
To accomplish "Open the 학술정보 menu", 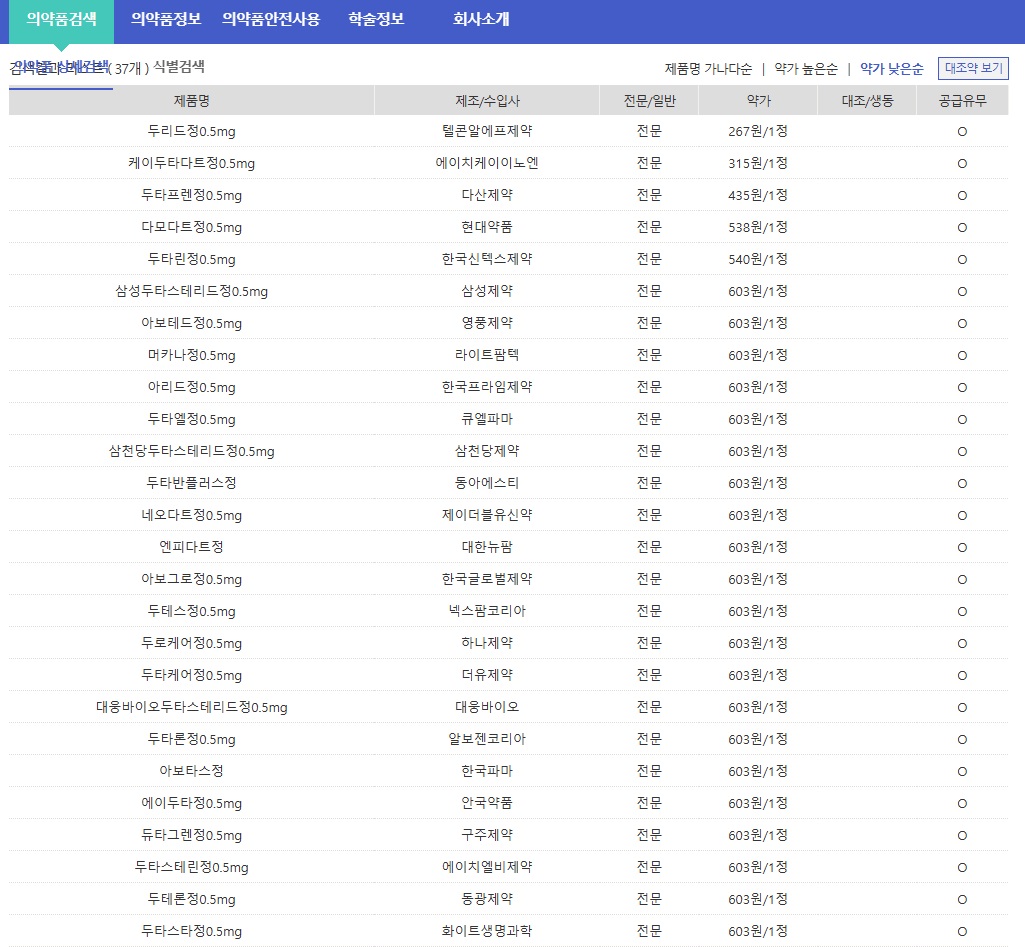I will 376,19.
